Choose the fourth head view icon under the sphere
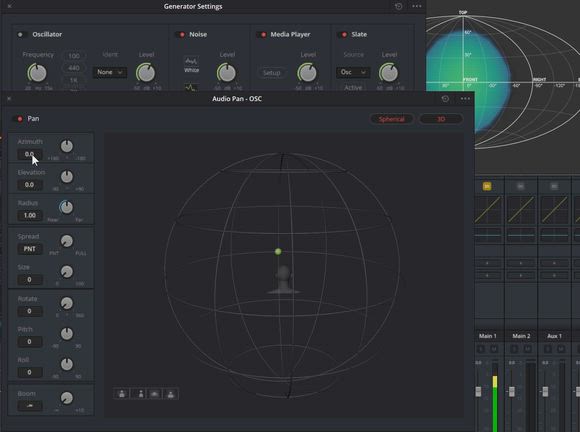The width and height of the screenshot is (580, 432). coord(171,394)
